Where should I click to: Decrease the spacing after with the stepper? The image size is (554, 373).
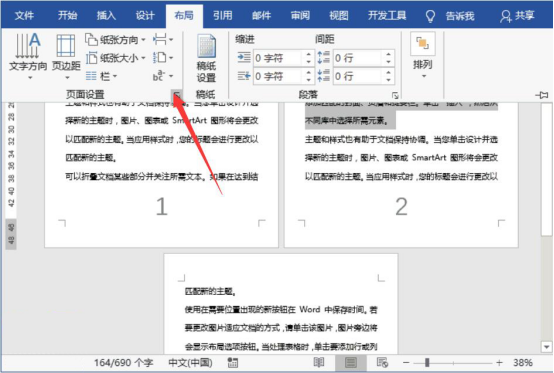click(388, 80)
